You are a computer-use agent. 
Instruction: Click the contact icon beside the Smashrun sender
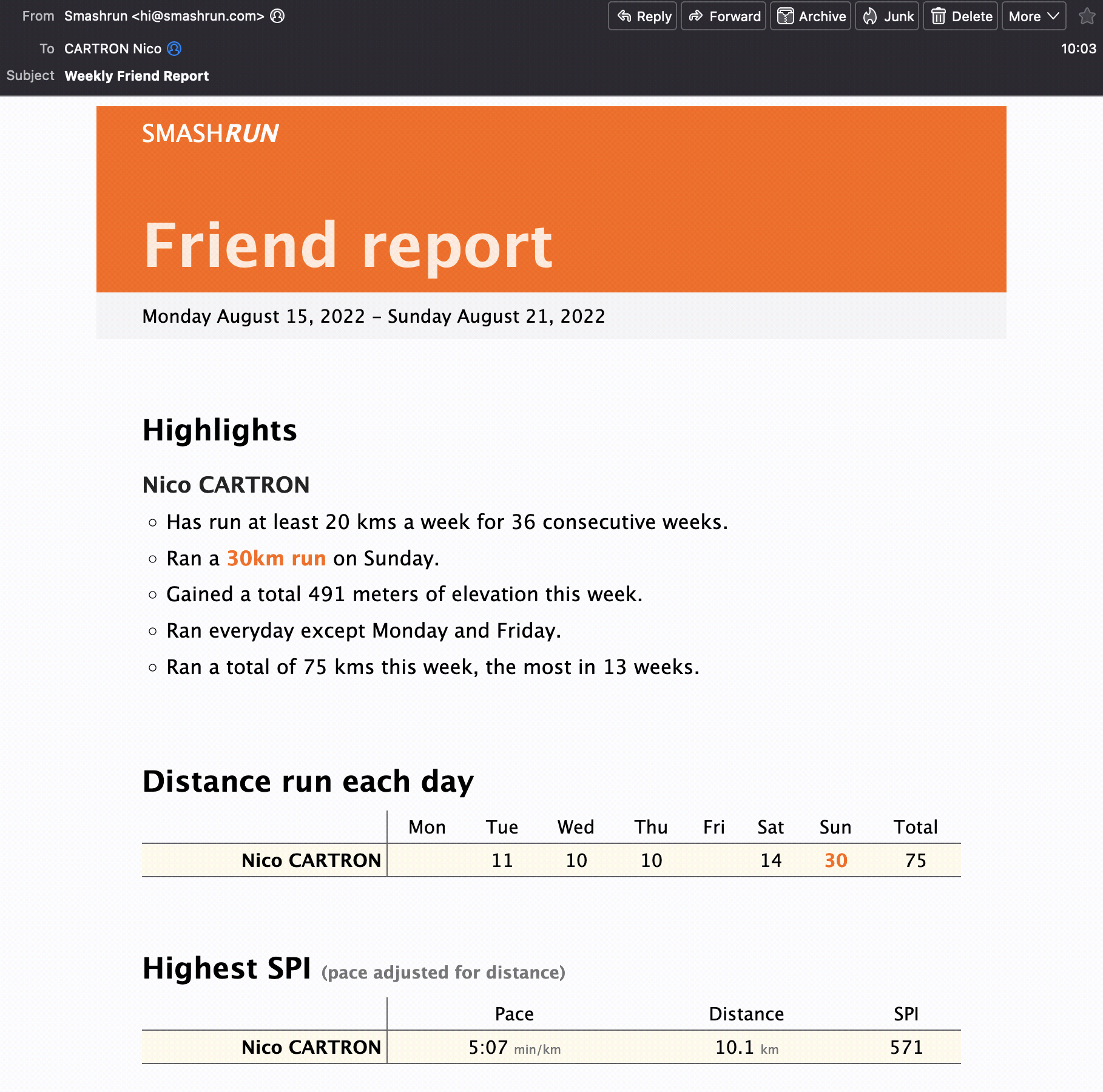(277, 16)
